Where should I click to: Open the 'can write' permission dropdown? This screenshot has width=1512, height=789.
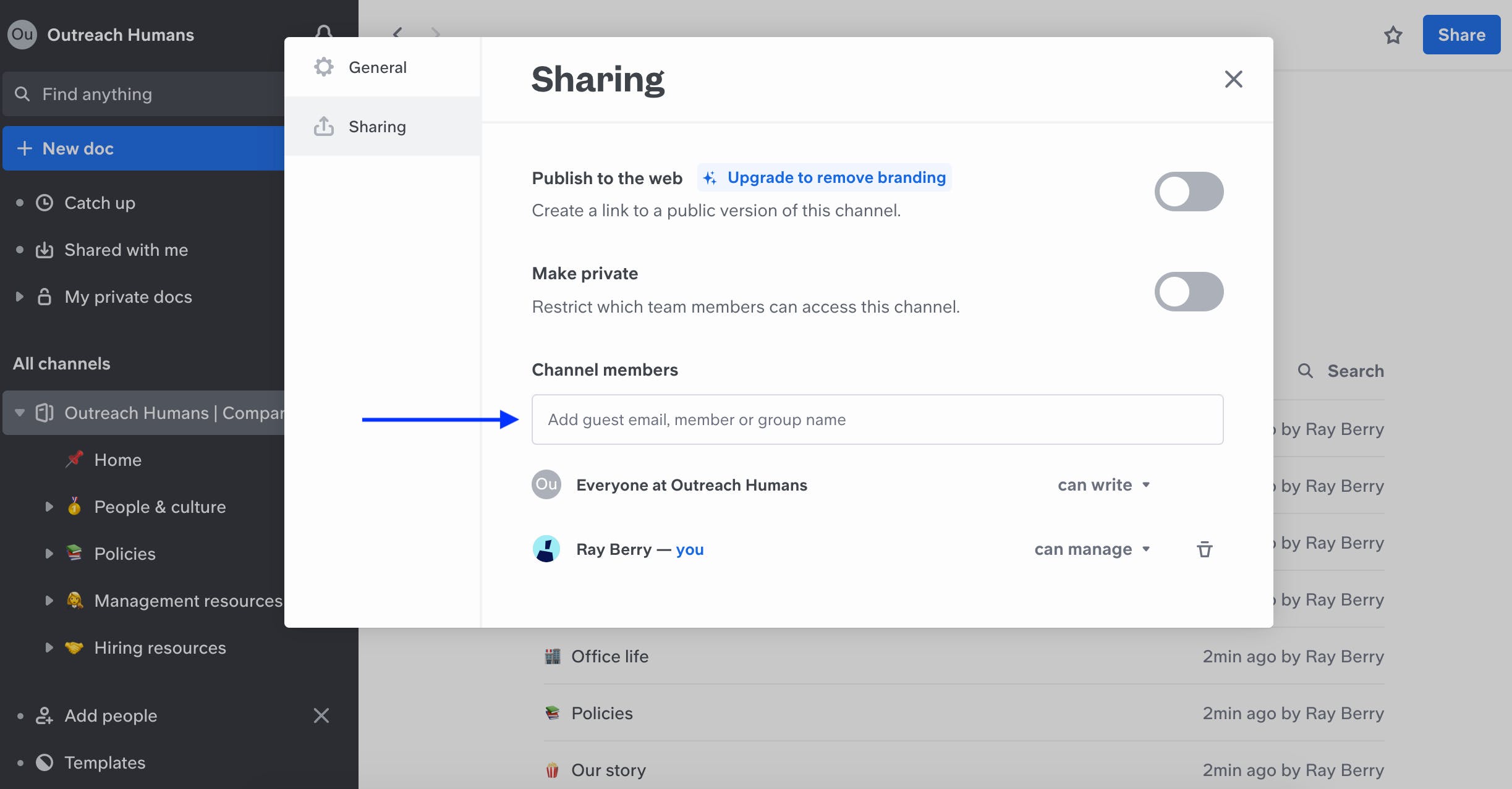[1104, 485]
